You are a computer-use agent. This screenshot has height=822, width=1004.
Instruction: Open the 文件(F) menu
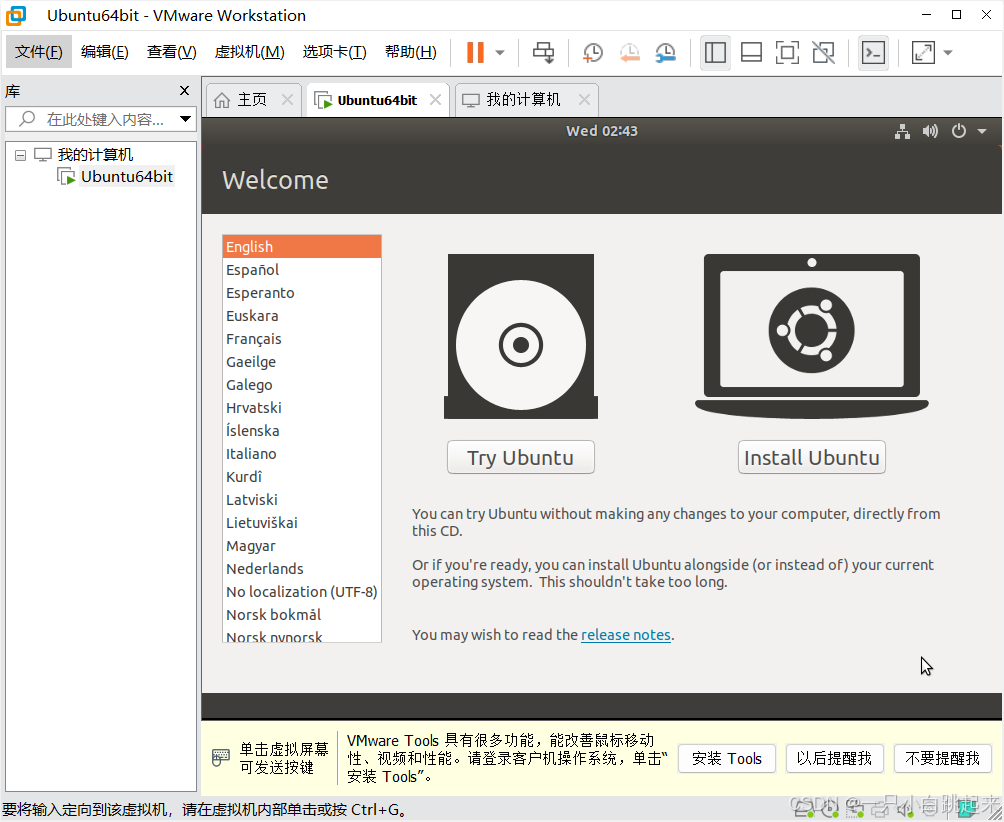pos(39,52)
